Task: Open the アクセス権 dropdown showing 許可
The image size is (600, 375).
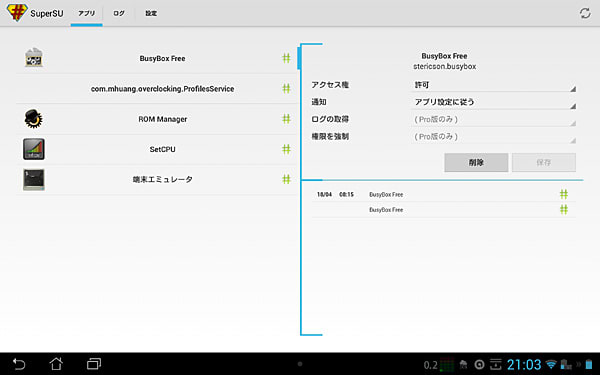Action: [494, 85]
